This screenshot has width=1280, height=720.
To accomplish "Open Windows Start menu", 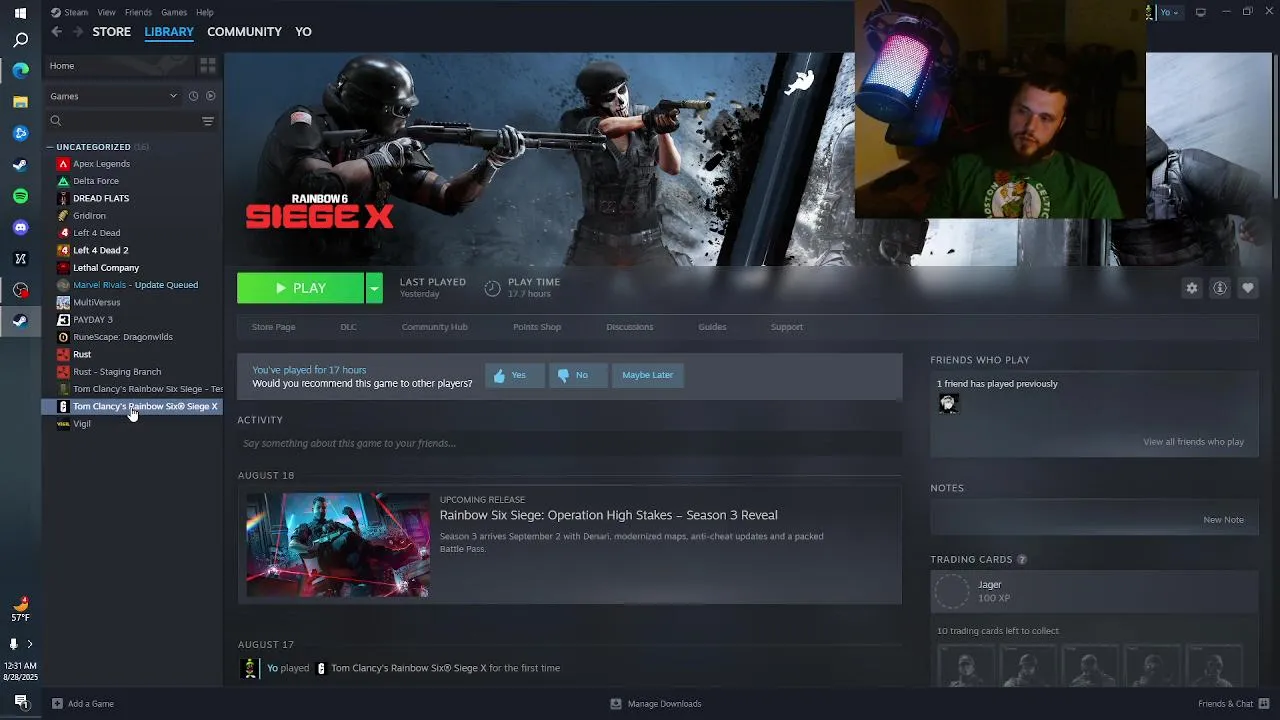I will 20,13.
